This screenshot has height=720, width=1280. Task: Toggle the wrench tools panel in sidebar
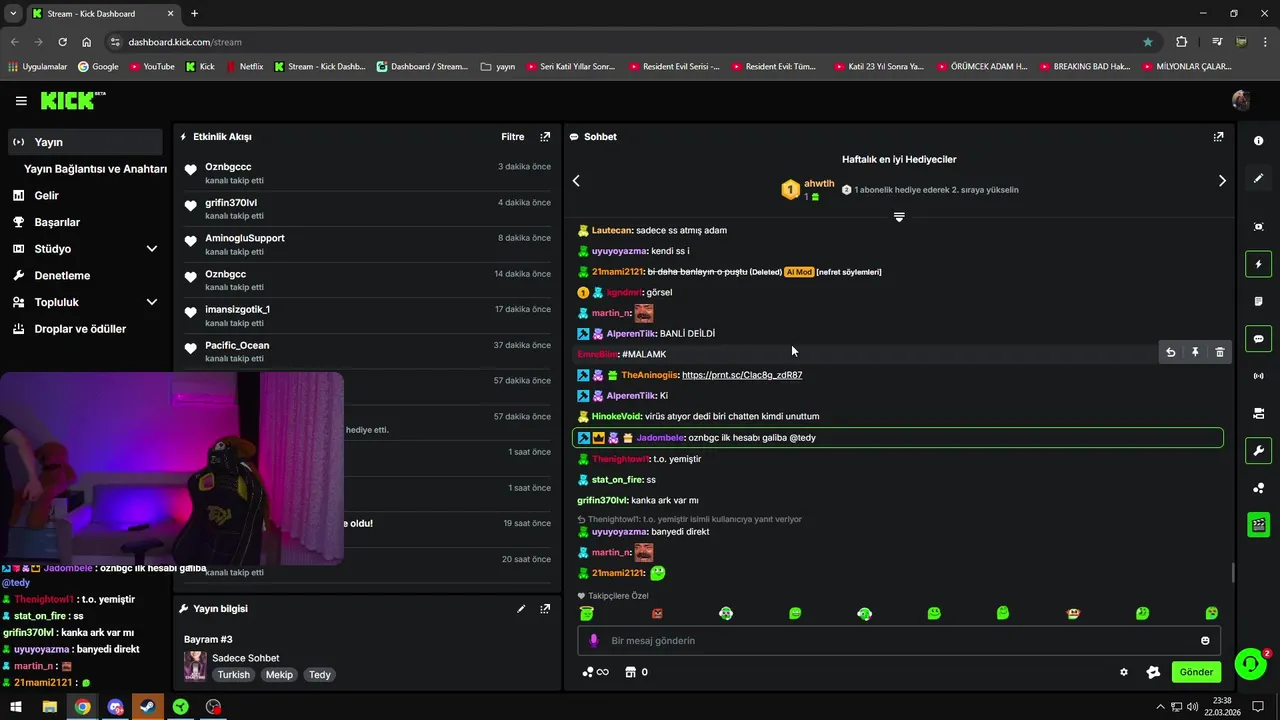(1259, 450)
